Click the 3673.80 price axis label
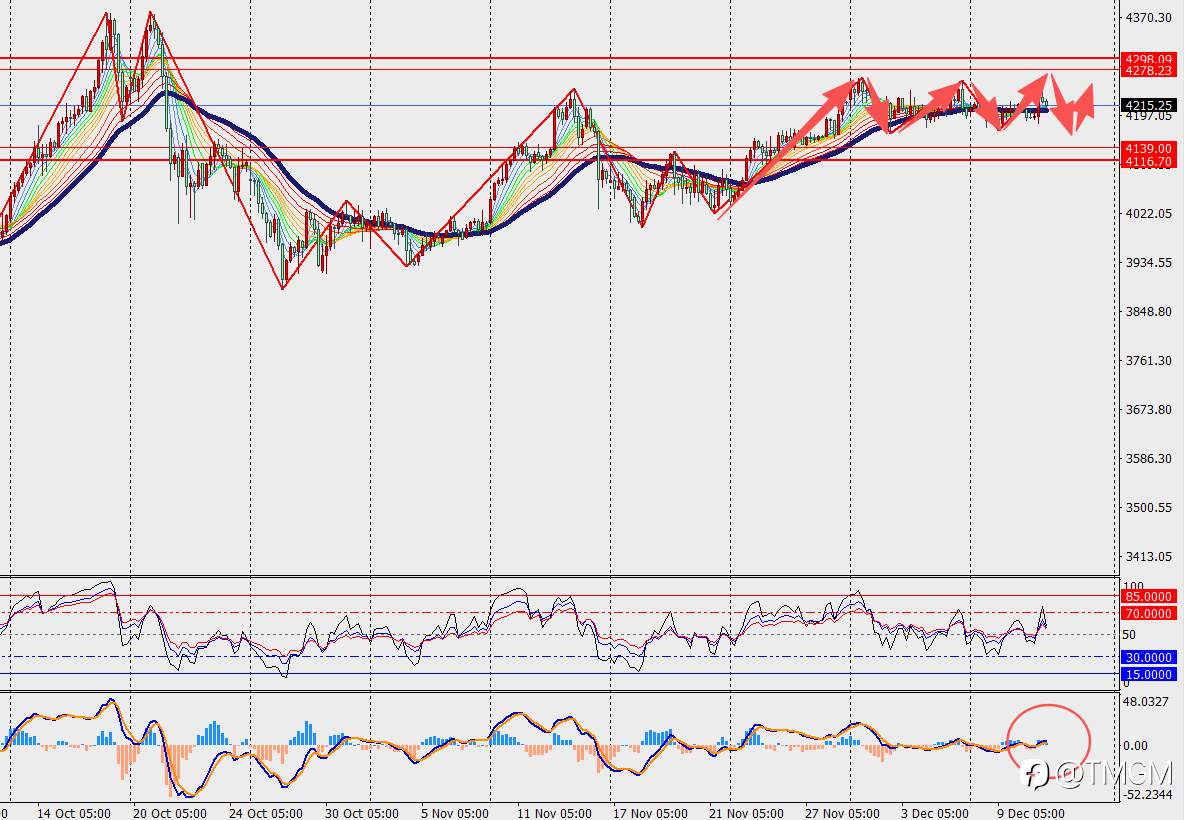 point(1149,410)
